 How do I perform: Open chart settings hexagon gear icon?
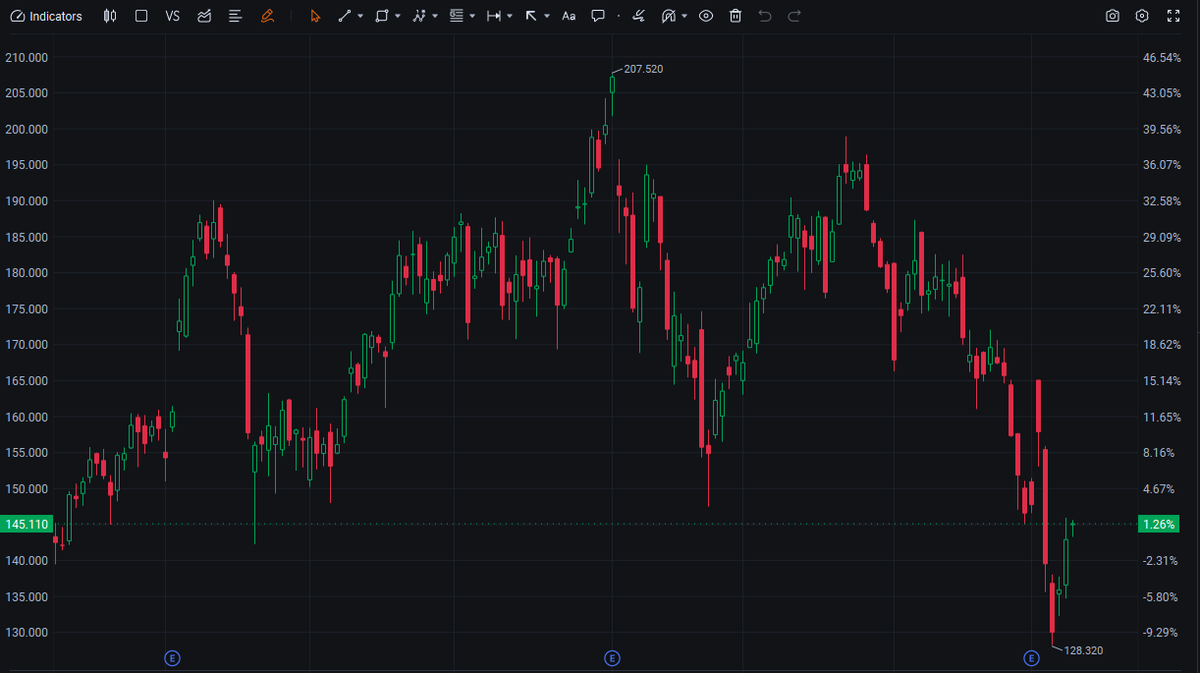click(1143, 16)
